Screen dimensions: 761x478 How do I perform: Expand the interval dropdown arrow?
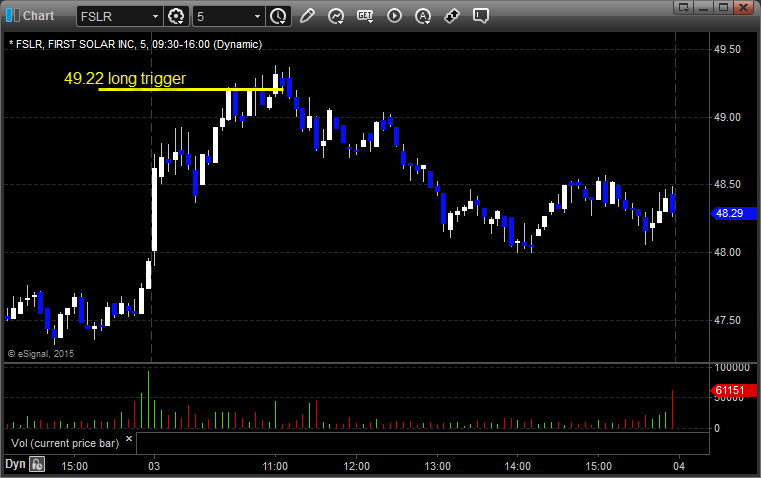click(x=258, y=16)
